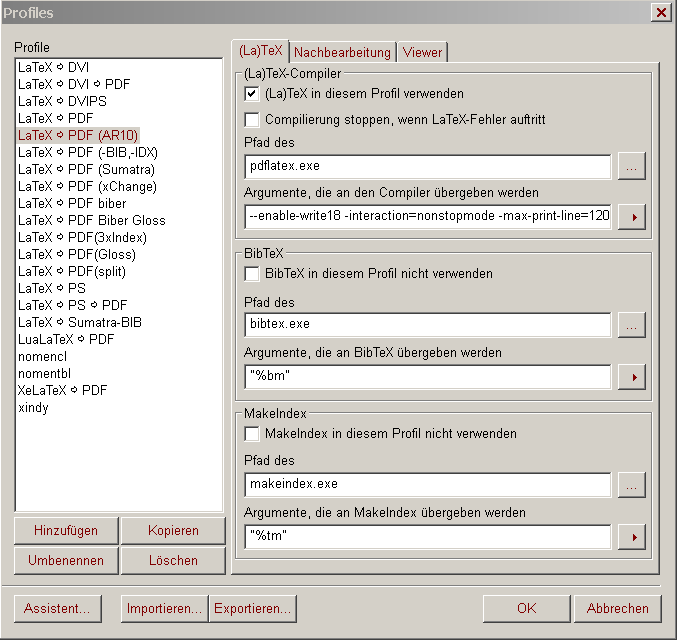Click the pdflatex.exe path field
Image resolution: width=677 pixels, height=640 pixels.
point(427,166)
